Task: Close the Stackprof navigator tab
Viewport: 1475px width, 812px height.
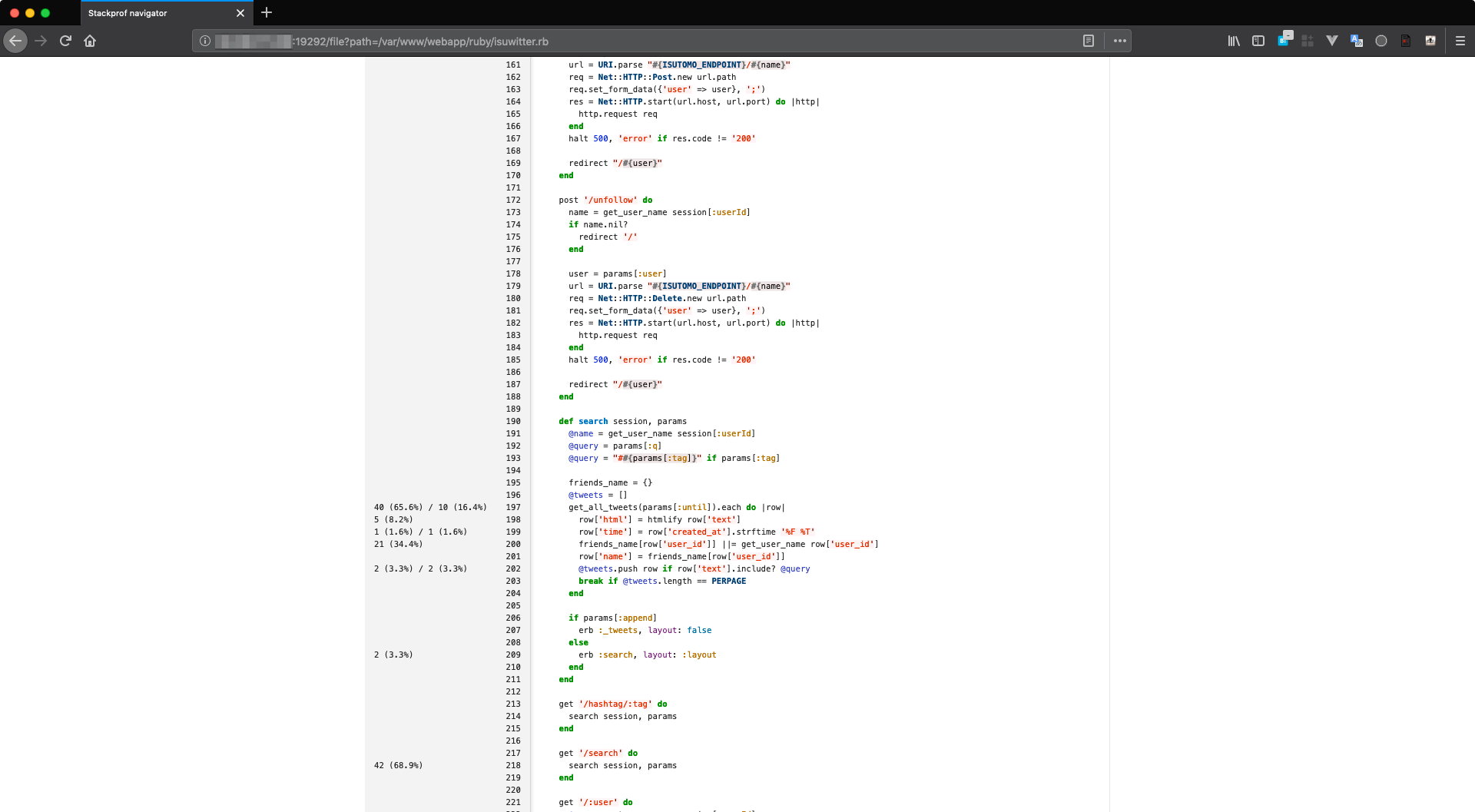Action: [240, 13]
